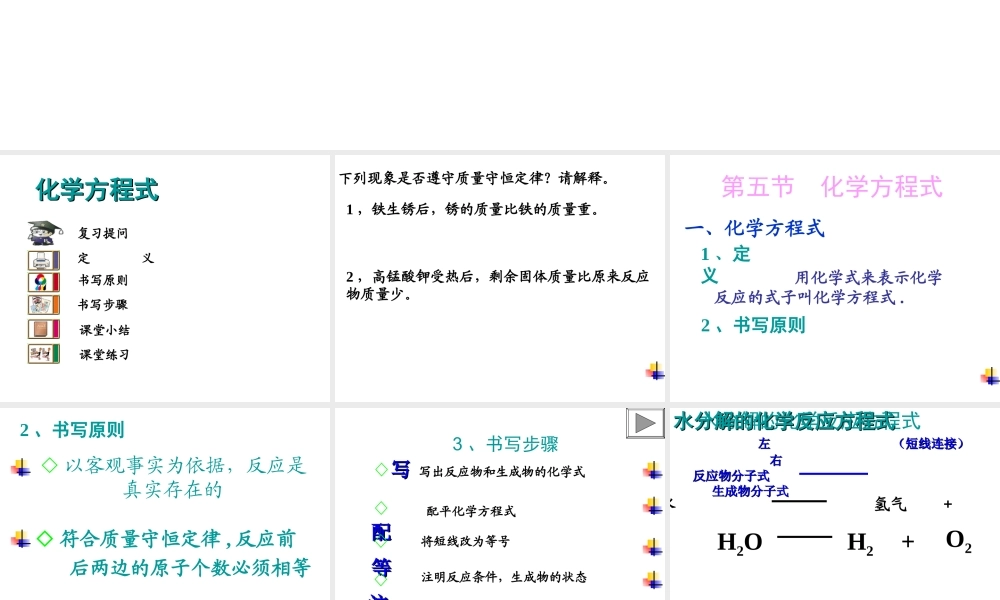Select the book icon beside 课堂小结
1000x600 pixels.
[x=43, y=330]
